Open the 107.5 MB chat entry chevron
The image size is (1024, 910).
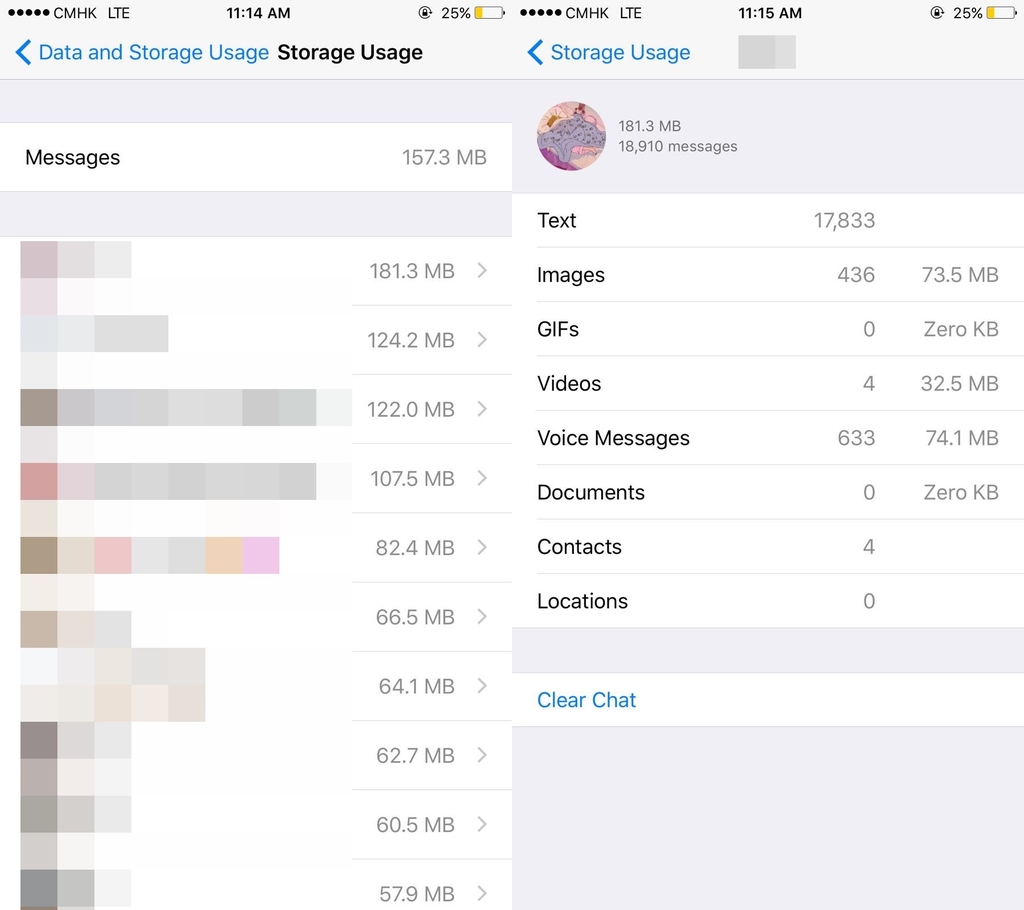(x=482, y=478)
